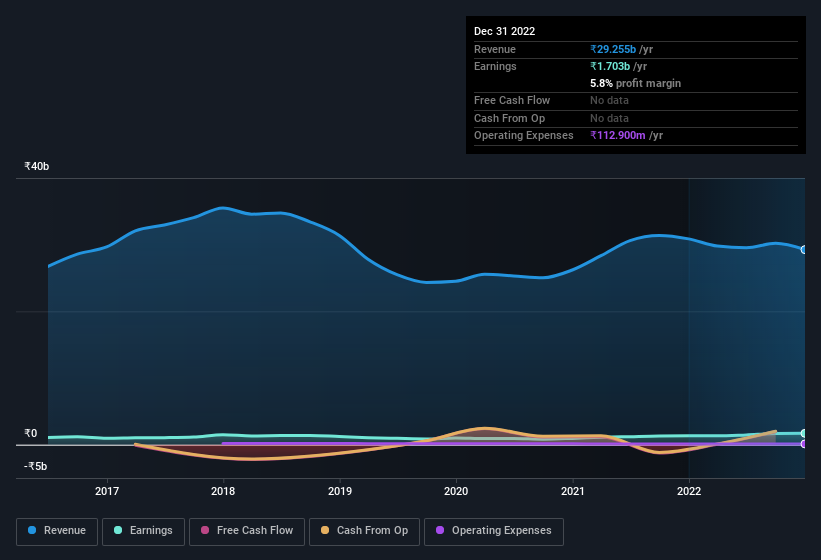Click the Earnings row label in tooltip

click(x=495, y=66)
